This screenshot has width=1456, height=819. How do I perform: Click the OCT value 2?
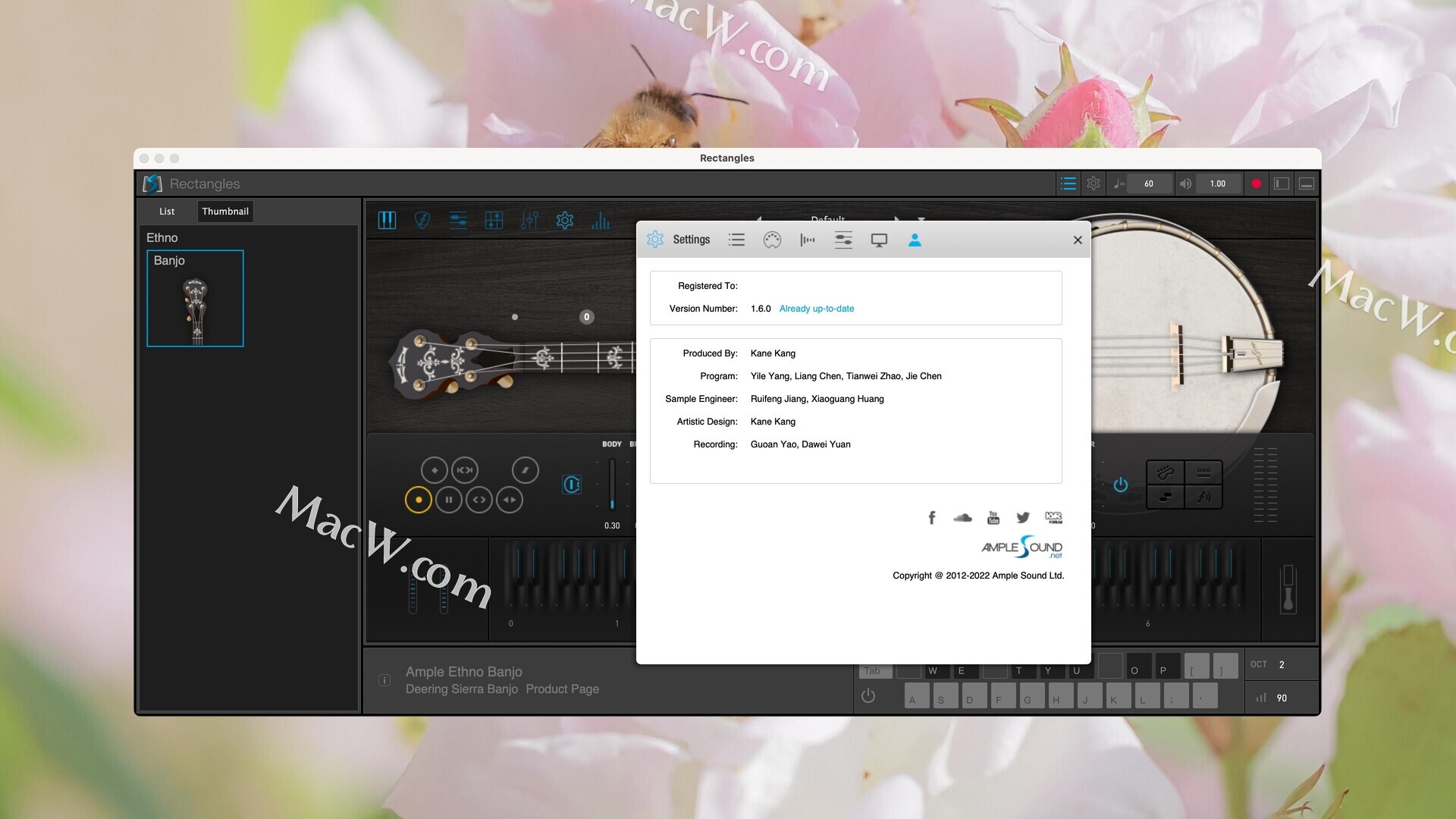click(1282, 664)
